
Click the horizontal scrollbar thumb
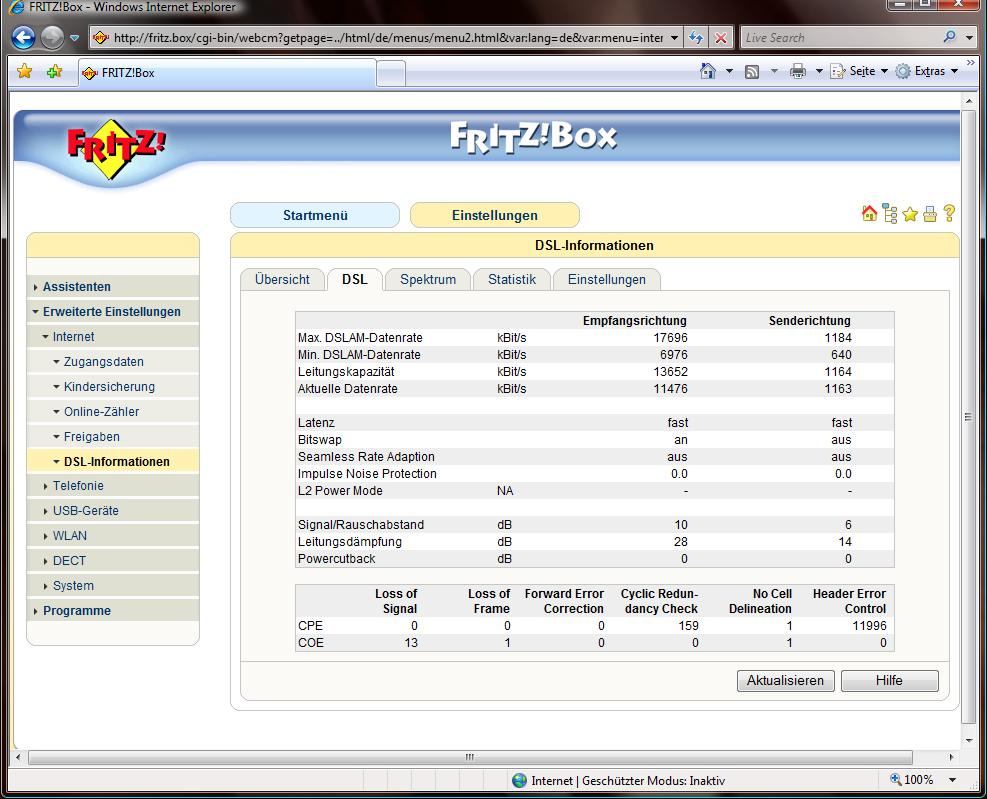pos(470,757)
